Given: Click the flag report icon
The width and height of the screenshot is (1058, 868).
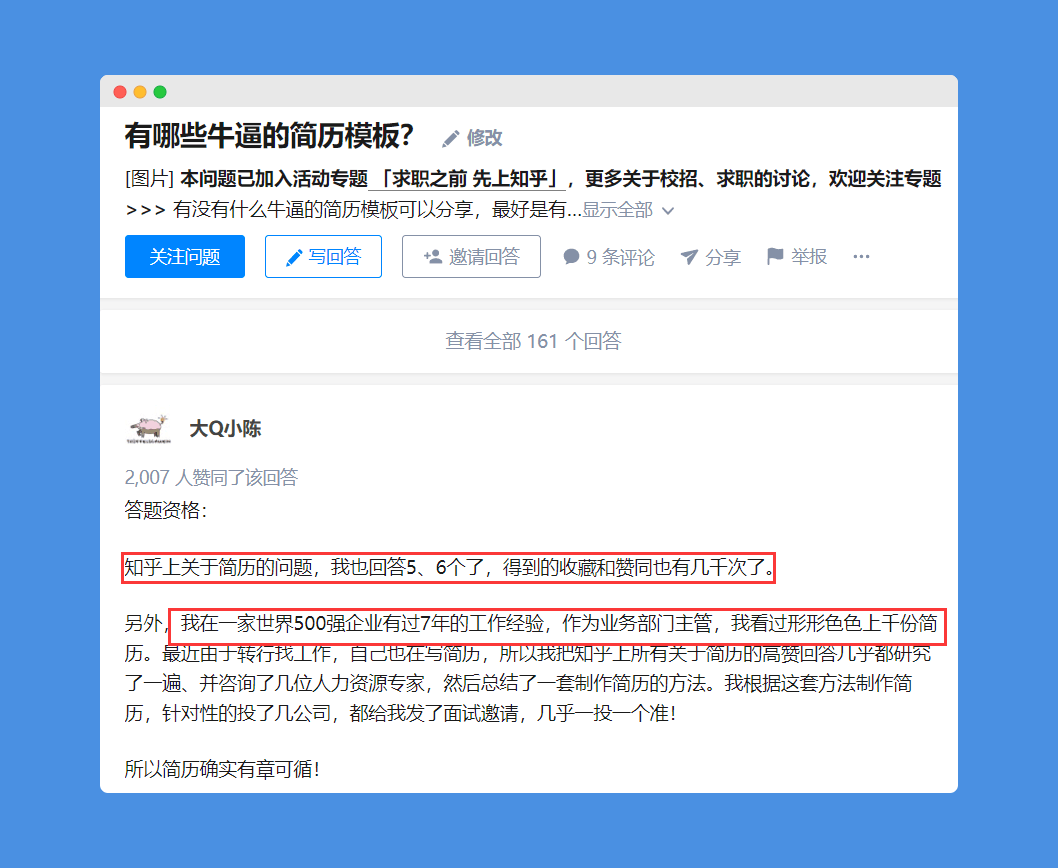Looking at the screenshot, I should [x=775, y=256].
